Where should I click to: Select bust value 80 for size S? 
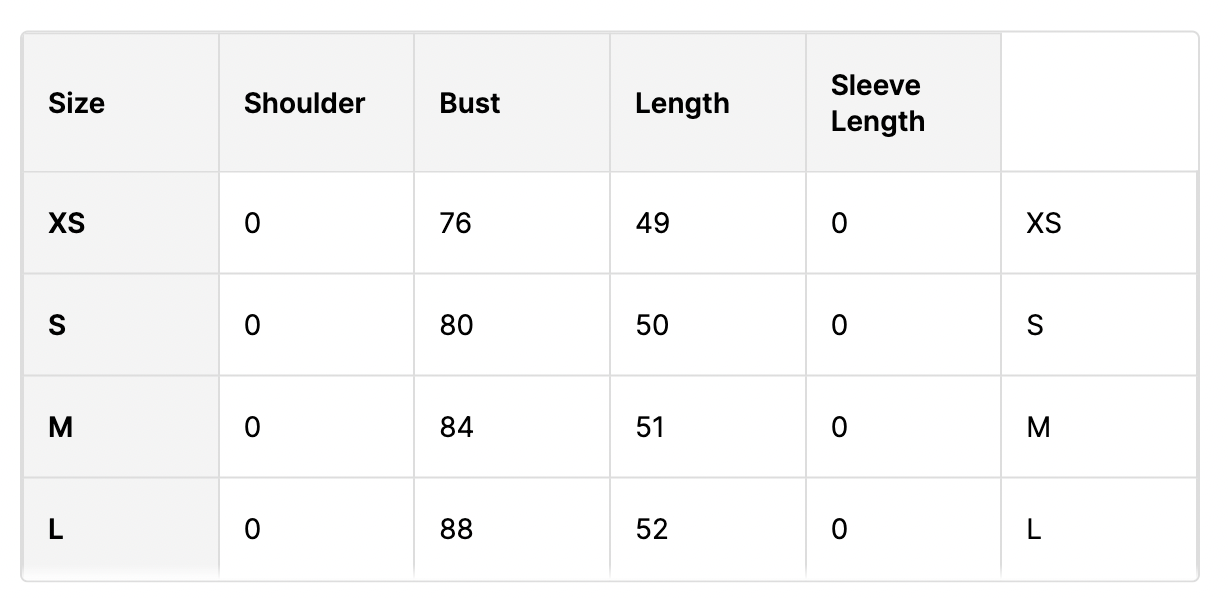tap(456, 325)
